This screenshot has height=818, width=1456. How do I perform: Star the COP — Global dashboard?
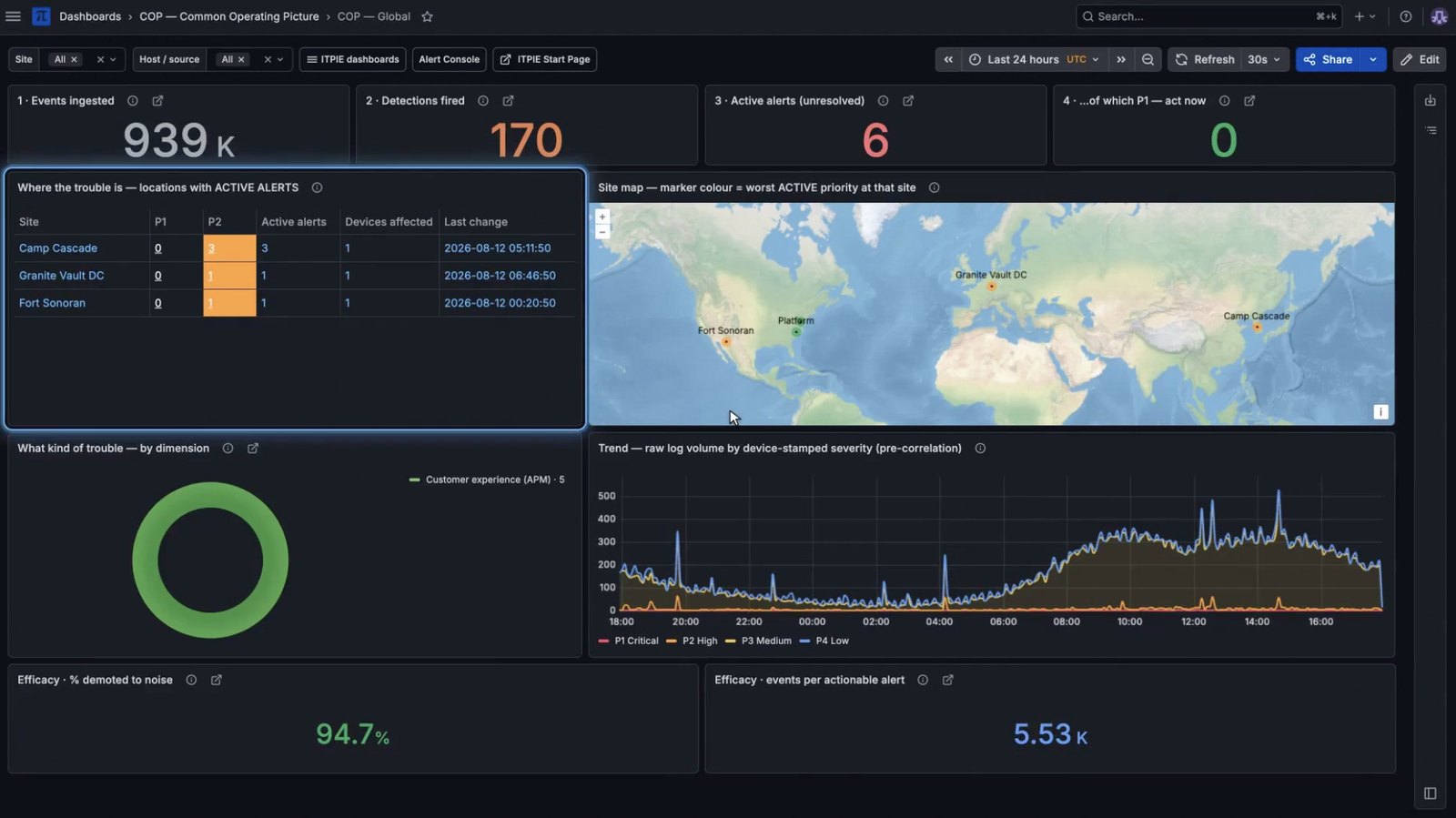pyautogui.click(x=427, y=16)
